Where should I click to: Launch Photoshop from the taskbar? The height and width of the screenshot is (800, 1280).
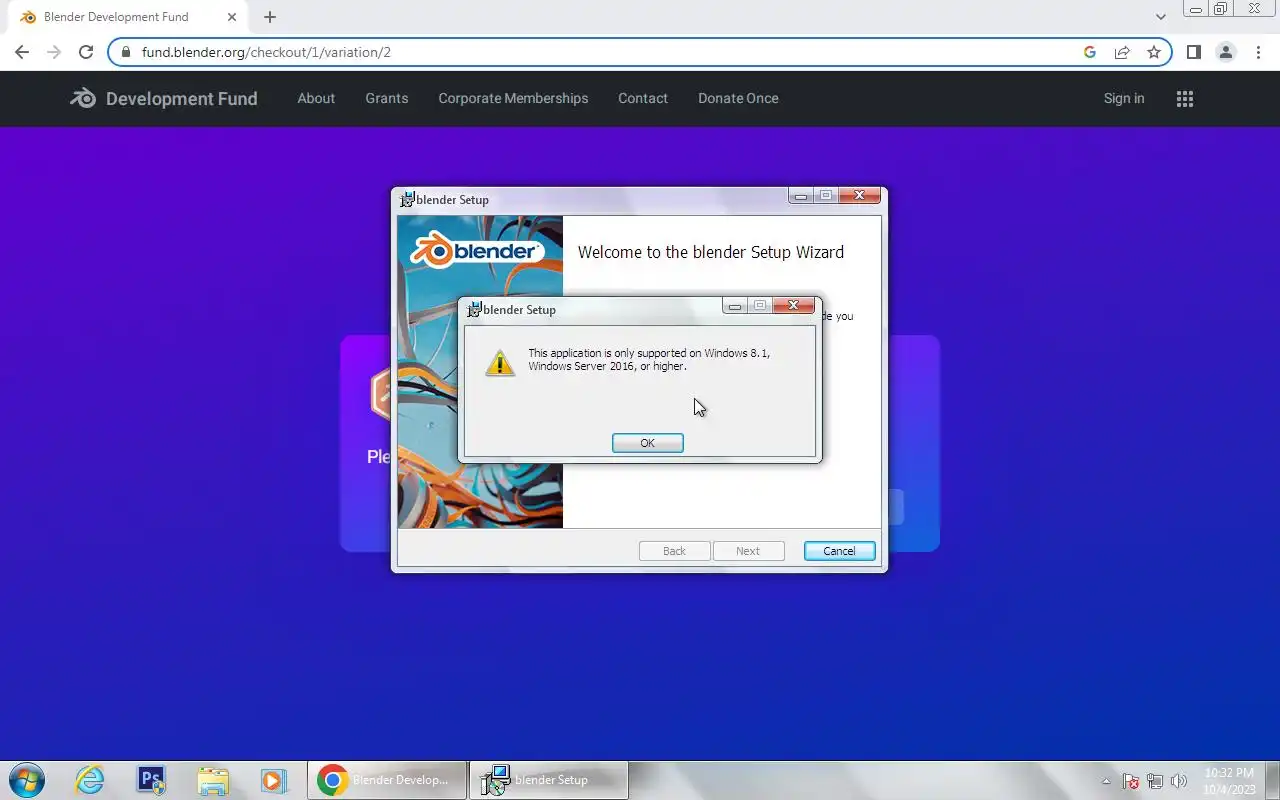[151, 780]
